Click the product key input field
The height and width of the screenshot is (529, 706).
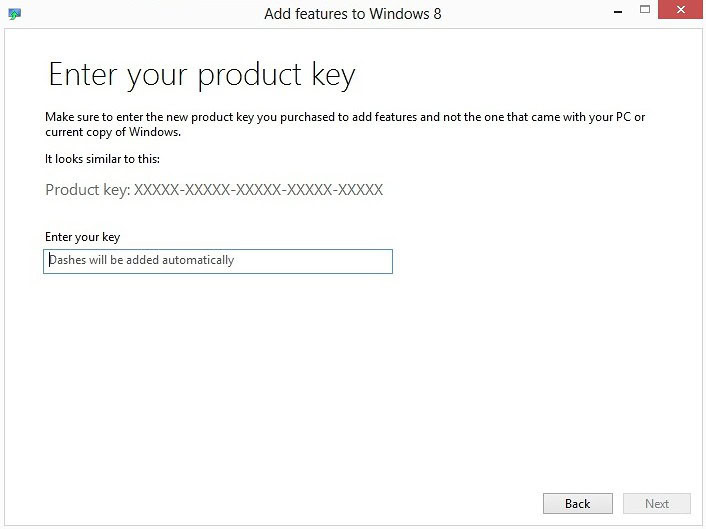pos(218,261)
